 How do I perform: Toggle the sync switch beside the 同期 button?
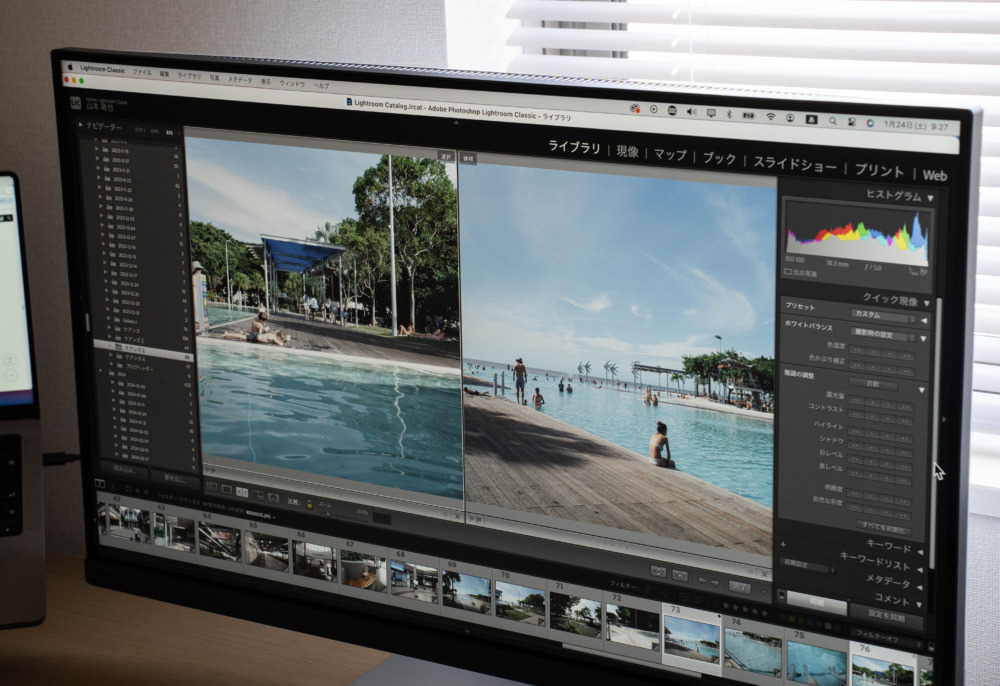pyautogui.click(x=781, y=596)
